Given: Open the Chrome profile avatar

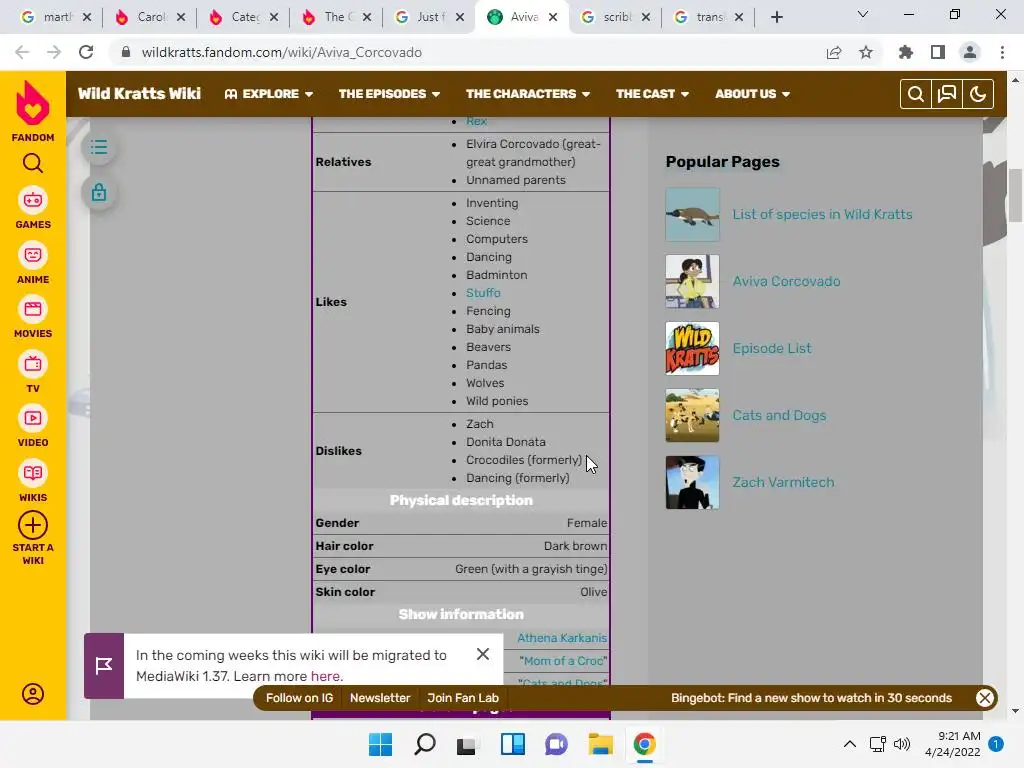Looking at the screenshot, I should pyautogui.click(x=970, y=52).
